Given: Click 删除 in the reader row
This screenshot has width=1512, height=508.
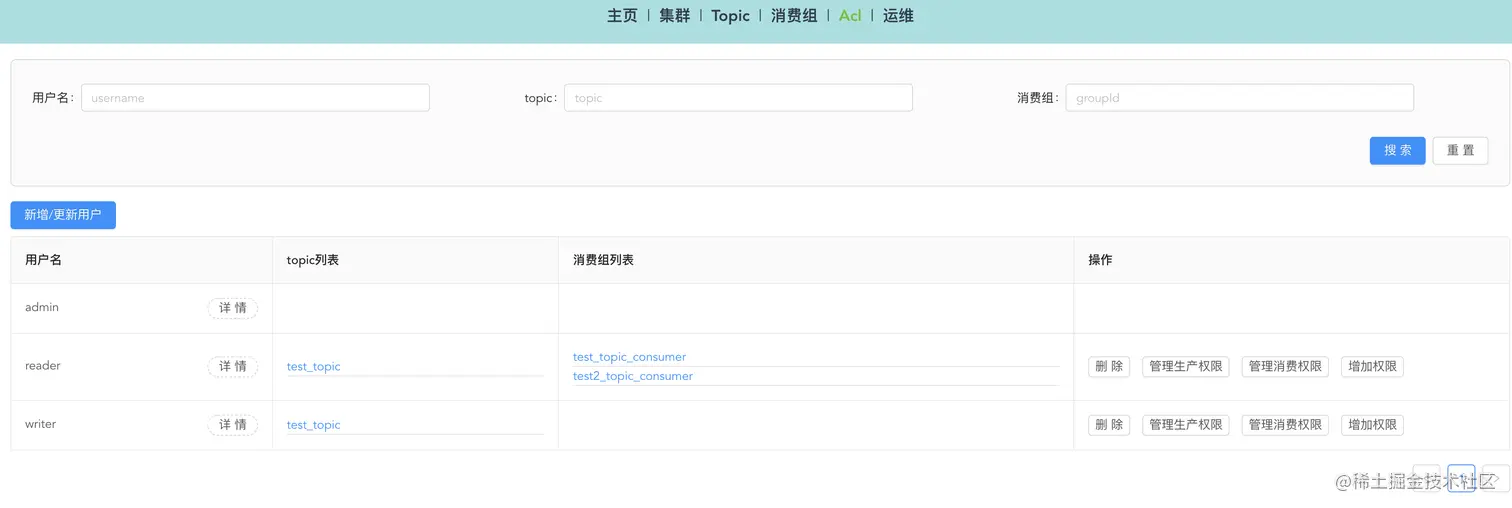Looking at the screenshot, I should [1109, 367].
